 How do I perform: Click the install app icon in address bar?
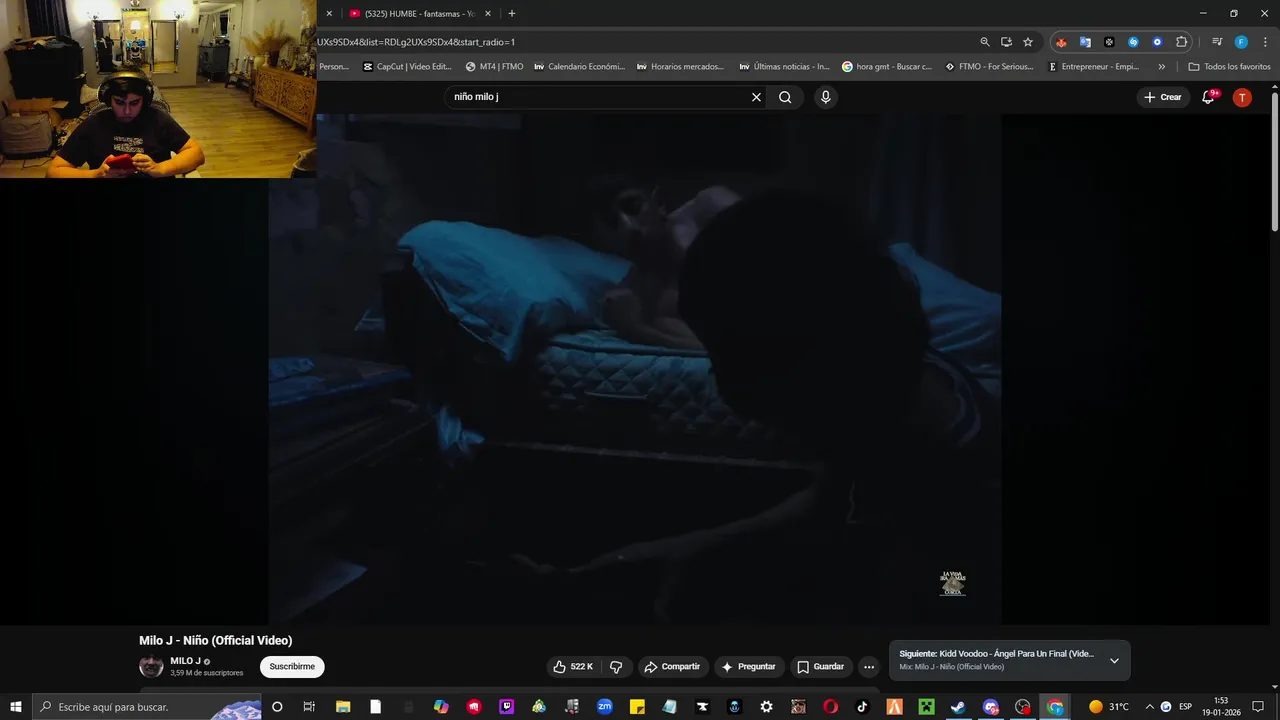click(x=1006, y=42)
